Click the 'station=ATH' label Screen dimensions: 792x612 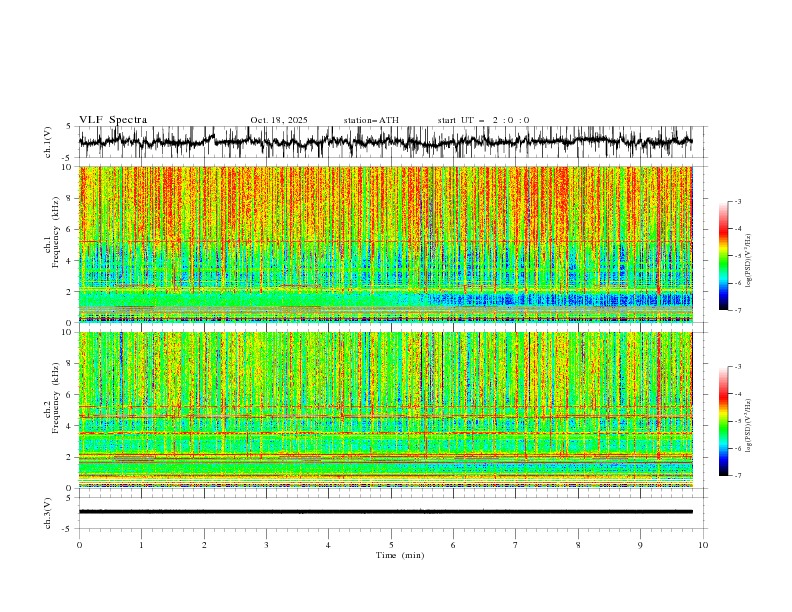click(371, 120)
